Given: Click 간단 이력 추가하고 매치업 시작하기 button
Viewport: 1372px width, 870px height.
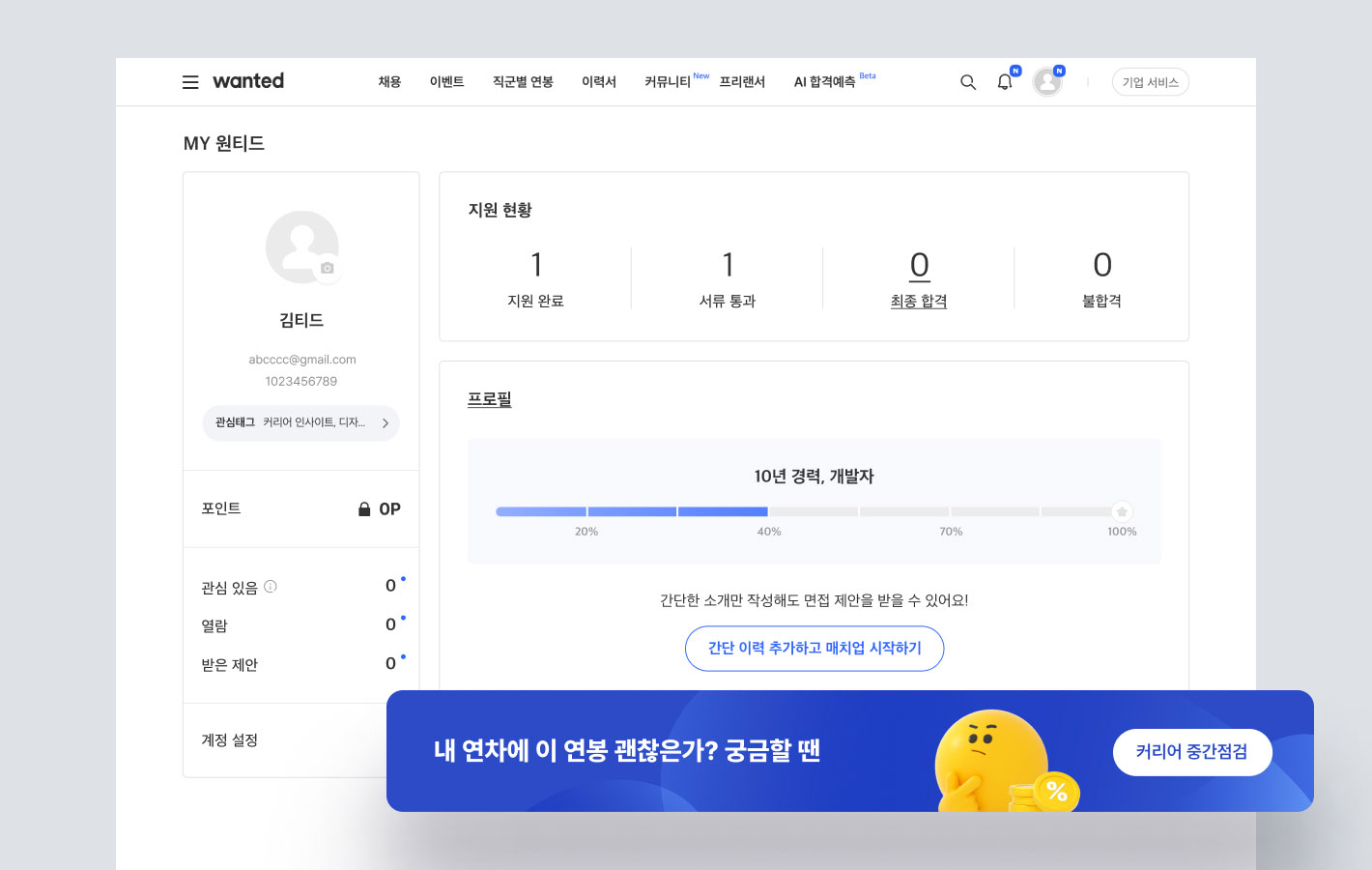Looking at the screenshot, I should tap(815, 649).
